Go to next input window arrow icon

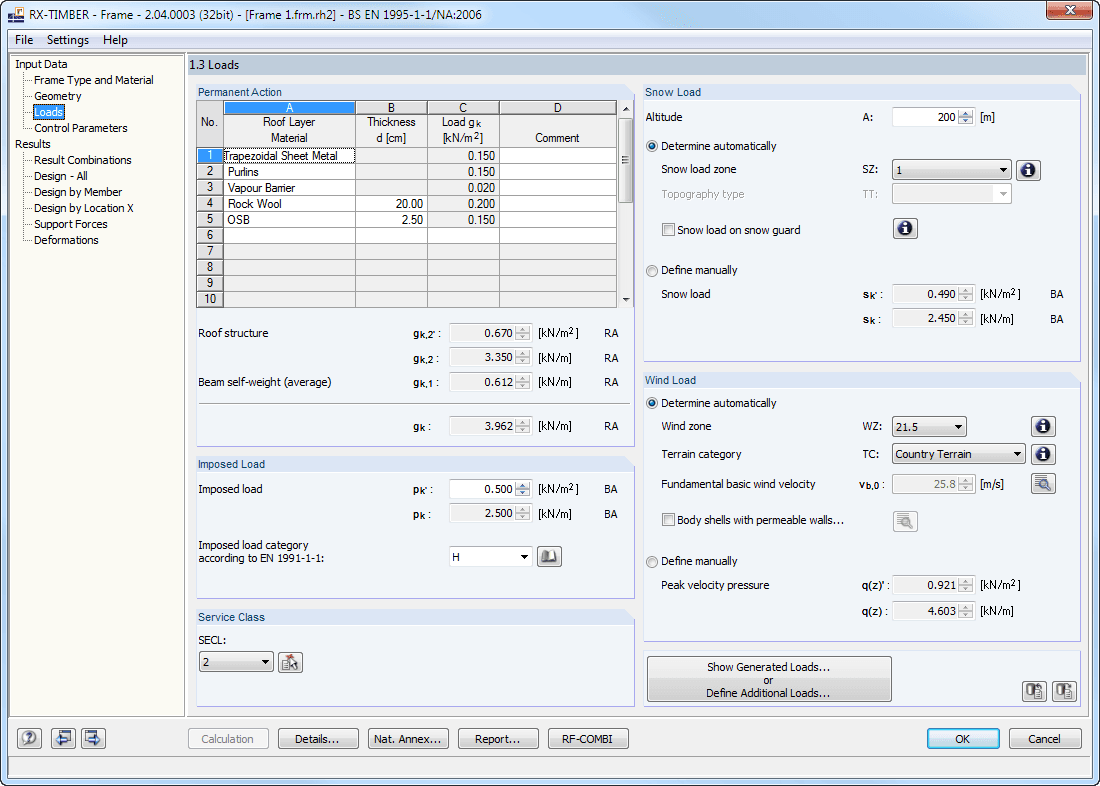tap(93, 738)
